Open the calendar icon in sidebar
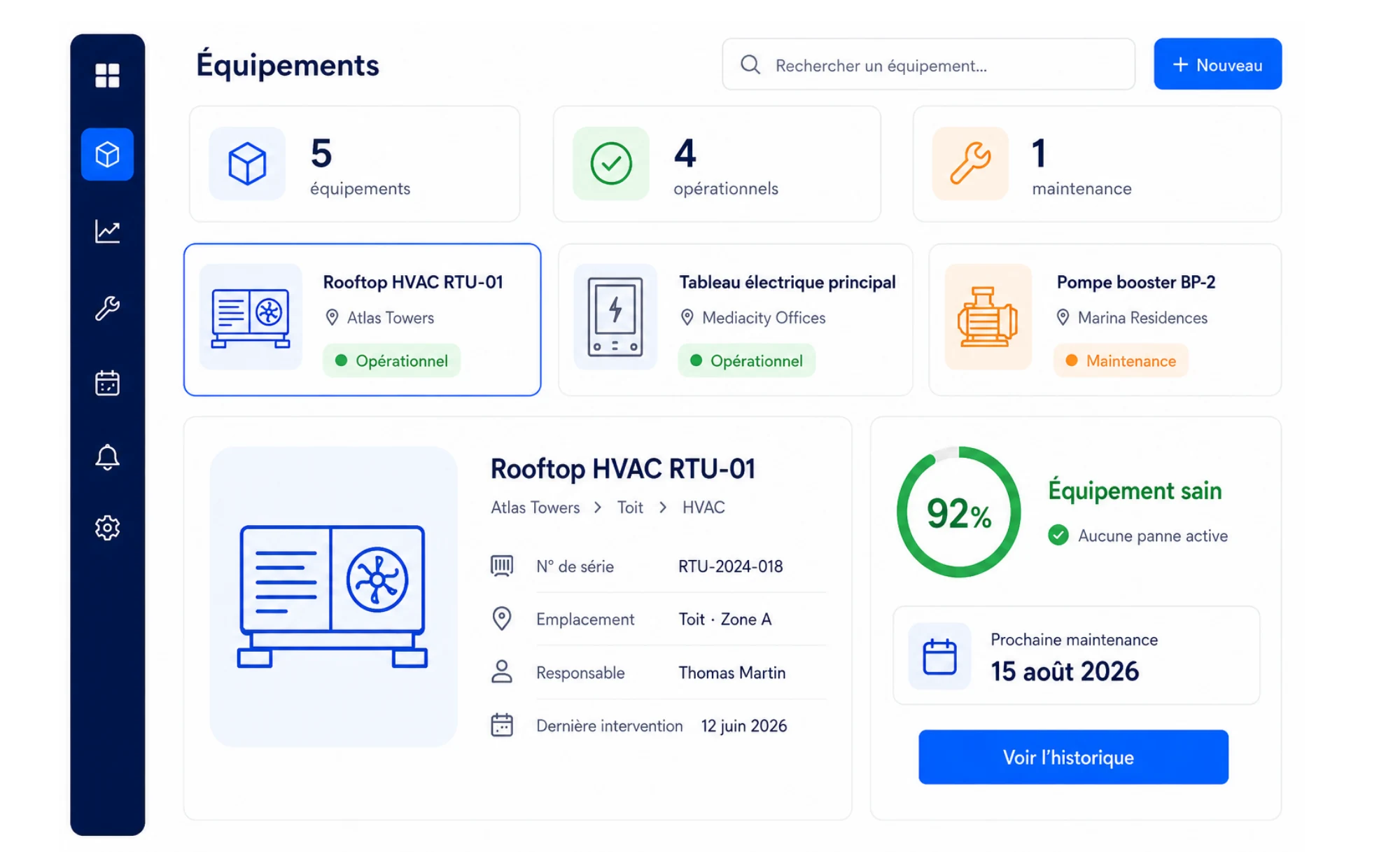 (107, 383)
